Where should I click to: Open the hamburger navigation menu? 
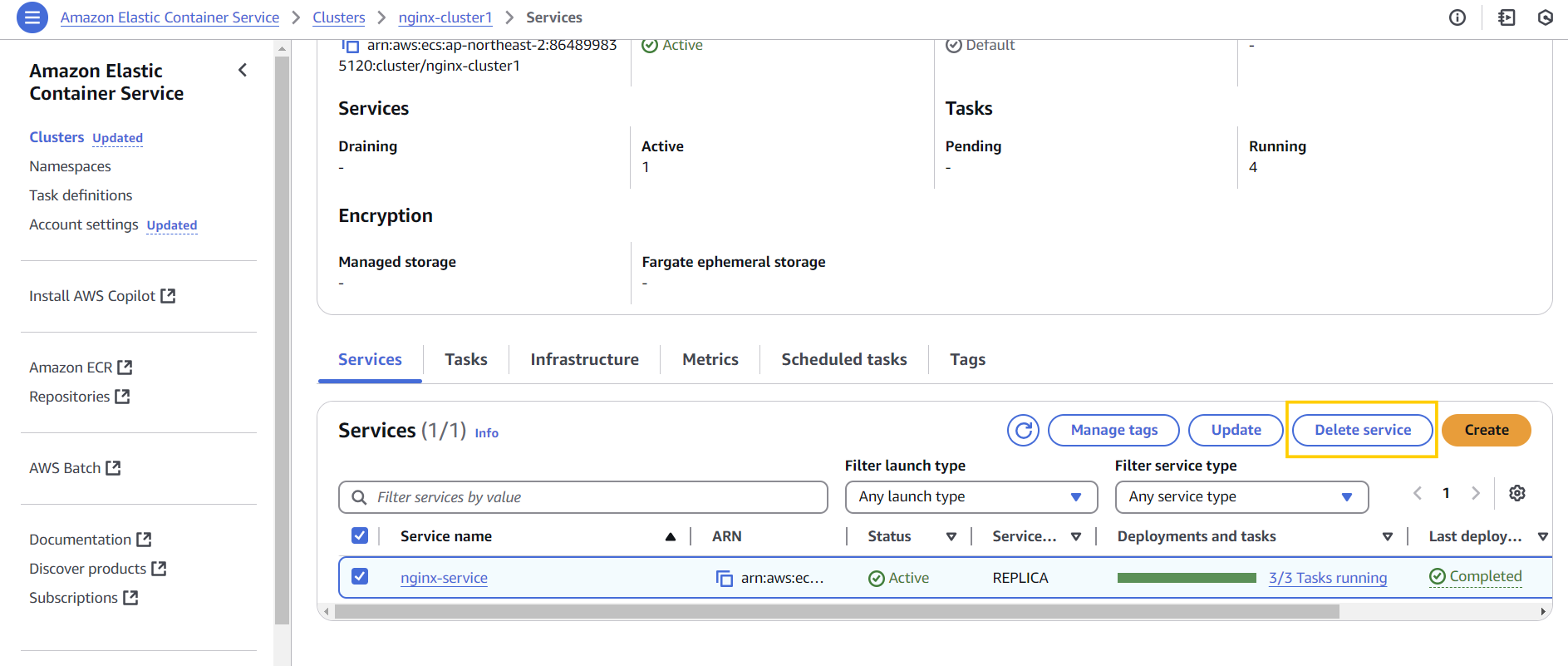[32, 17]
